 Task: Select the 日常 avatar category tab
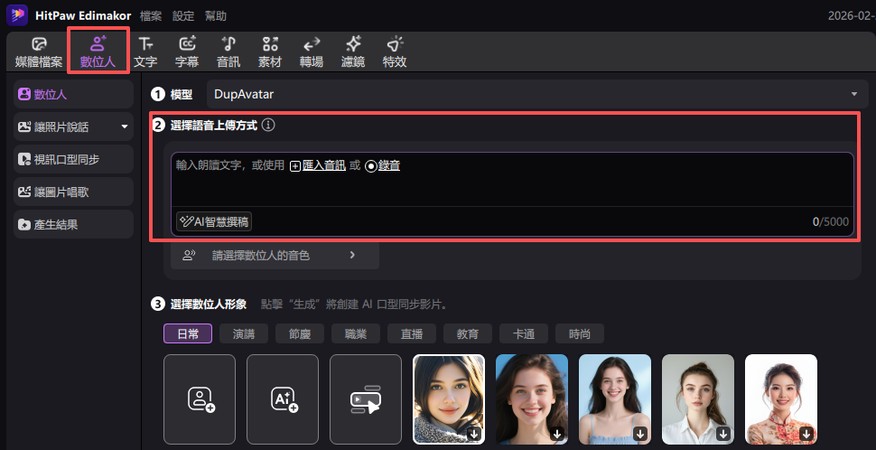click(188, 334)
